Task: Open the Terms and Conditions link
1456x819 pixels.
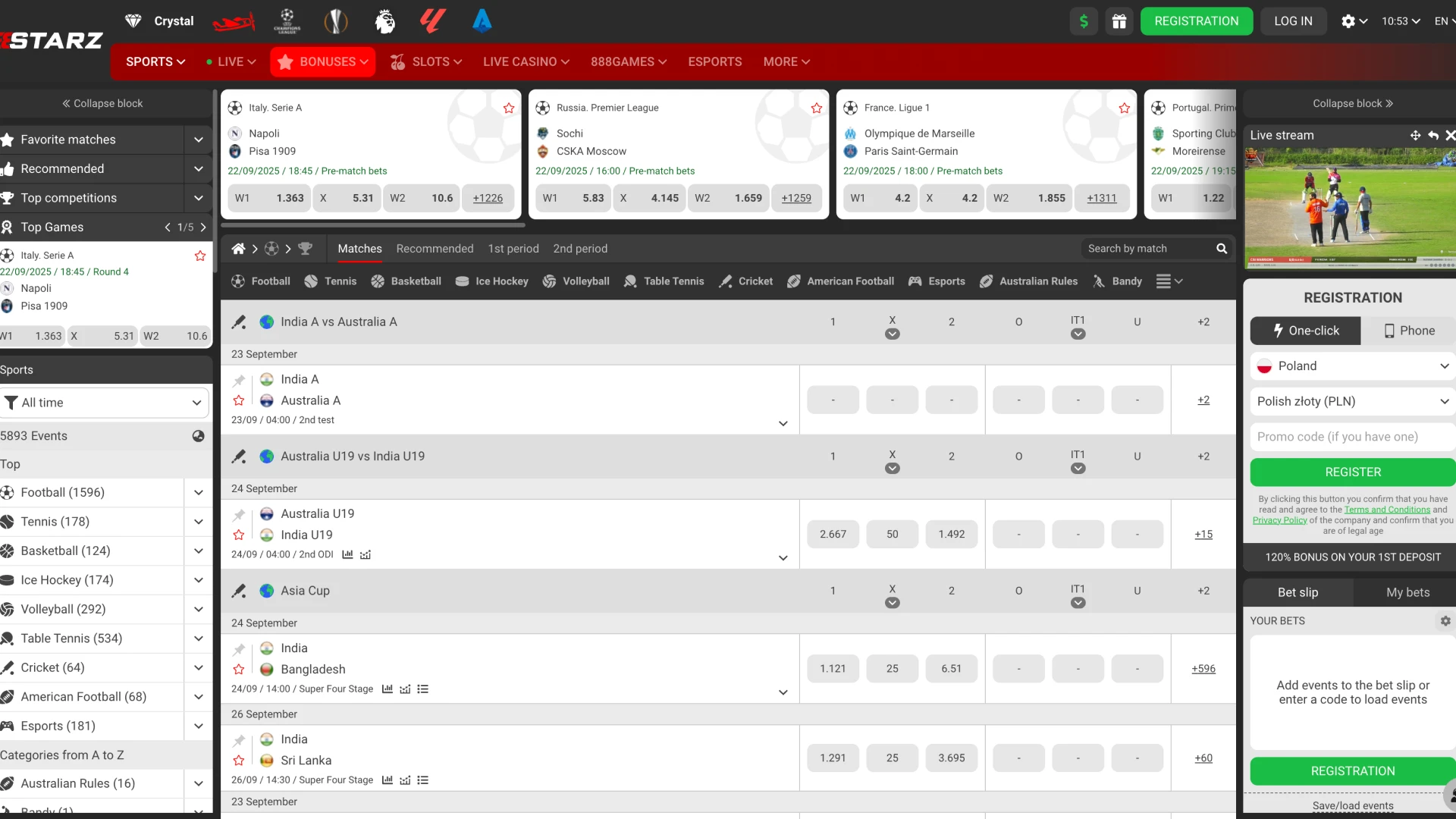Action: 1387,510
